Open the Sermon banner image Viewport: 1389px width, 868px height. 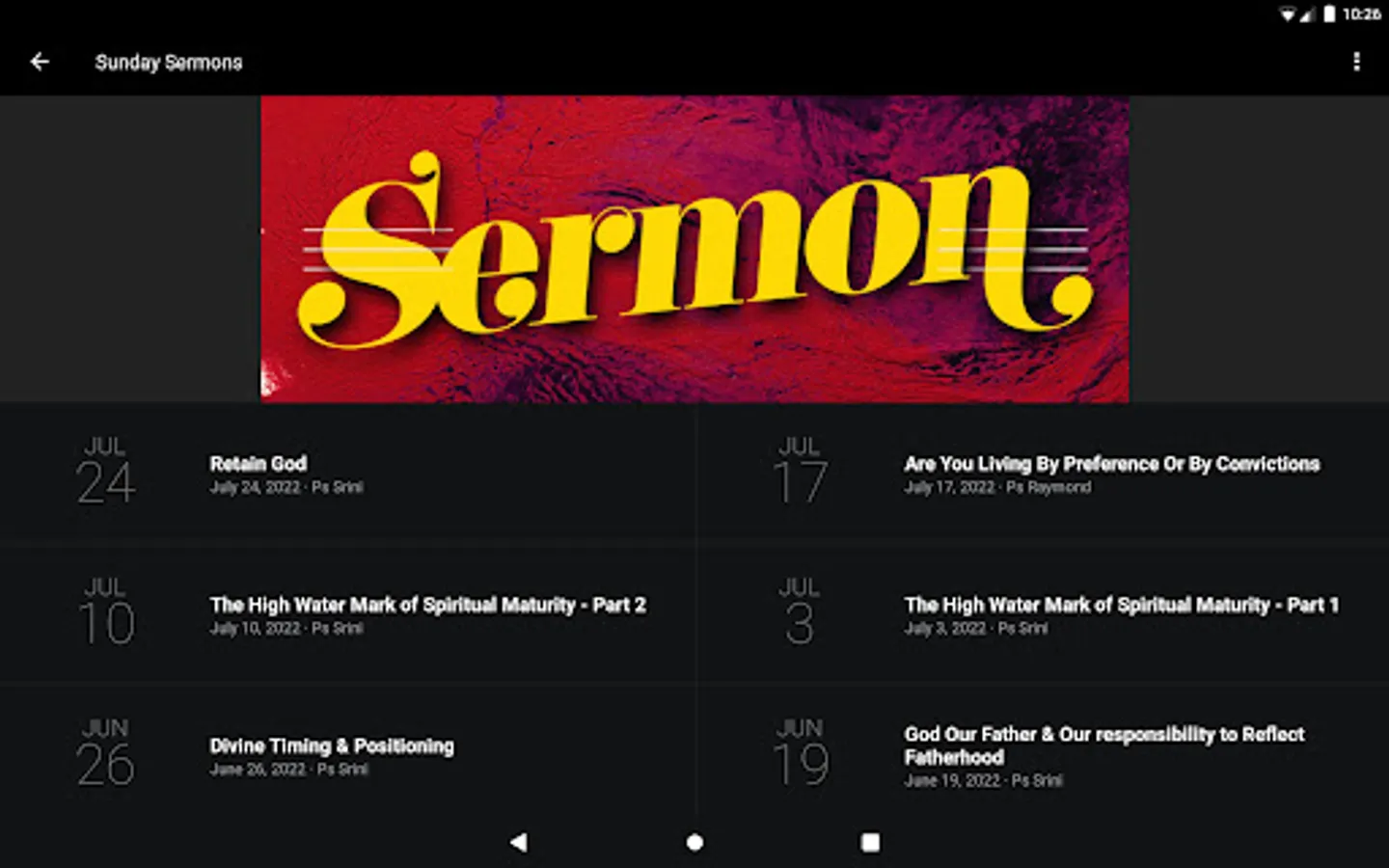(694, 249)
